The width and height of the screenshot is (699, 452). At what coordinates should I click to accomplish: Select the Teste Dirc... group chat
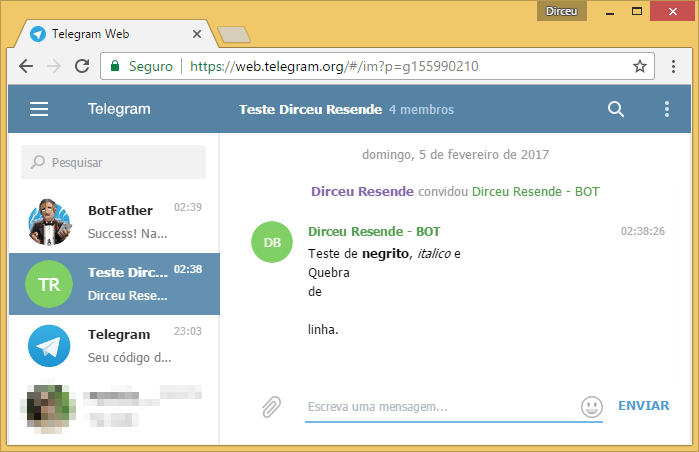[114, 284]
